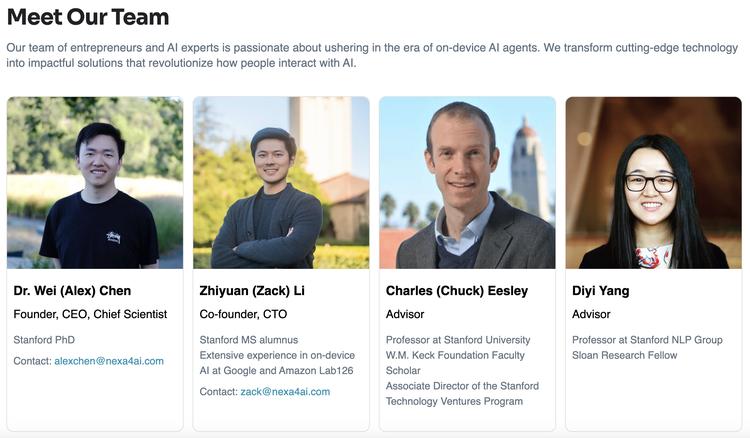Click the 'Co-founder, CTO' title
This screenshot has width=750, height=438.
pos(243,314)
